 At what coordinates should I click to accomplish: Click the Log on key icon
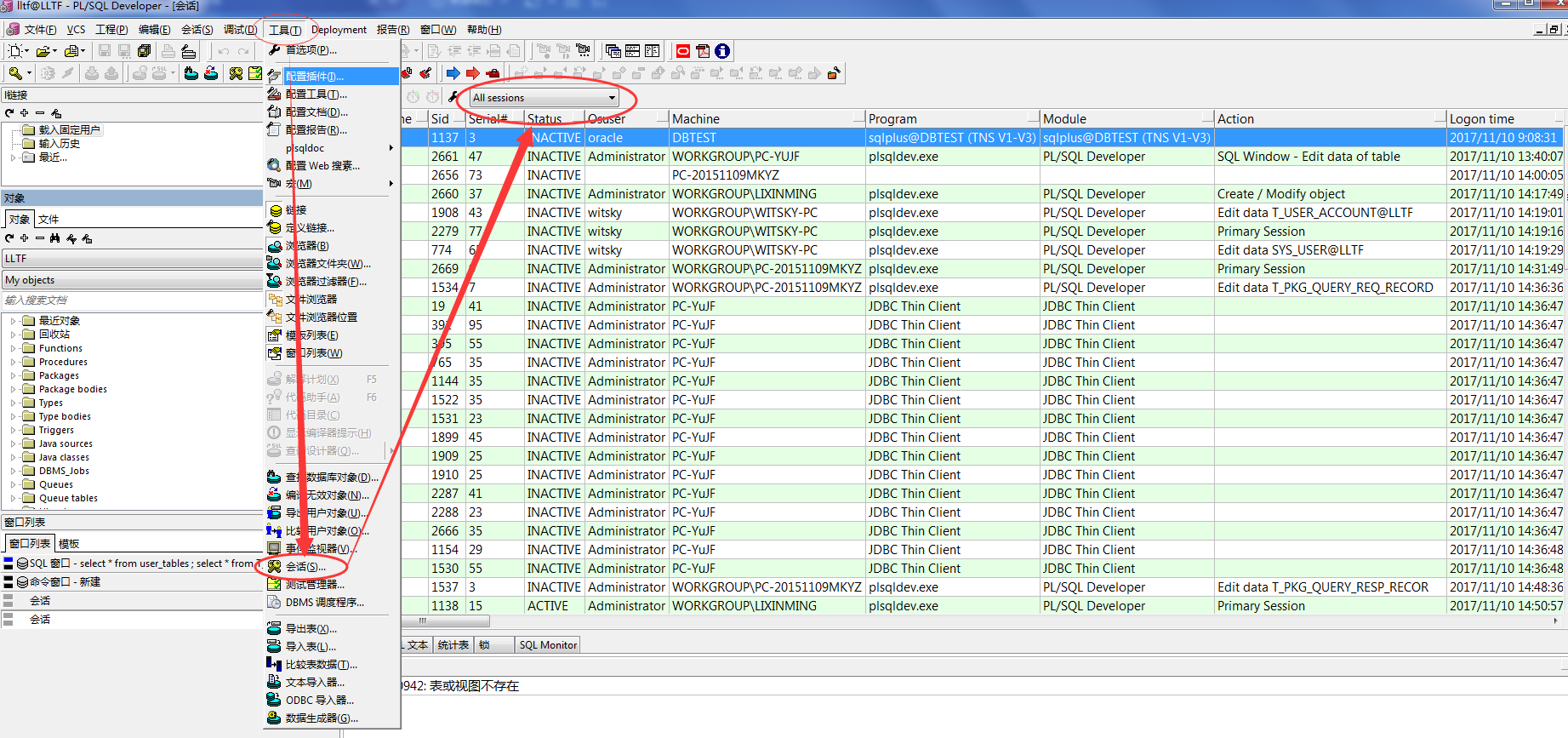pyautogui.click(x=15, y=74)
